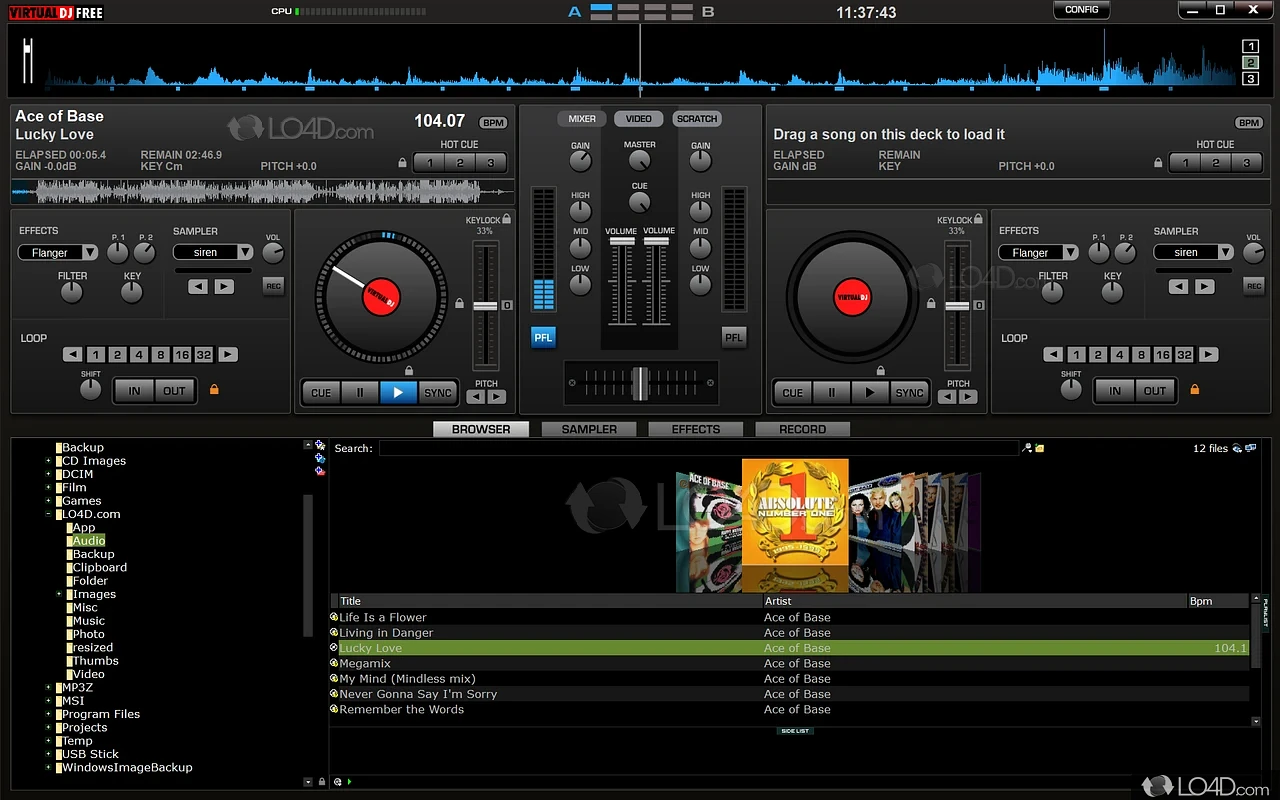Screen dimensions: 1280x800
Task: Select waveform zoom level 1
Action: coord(1251,46)
